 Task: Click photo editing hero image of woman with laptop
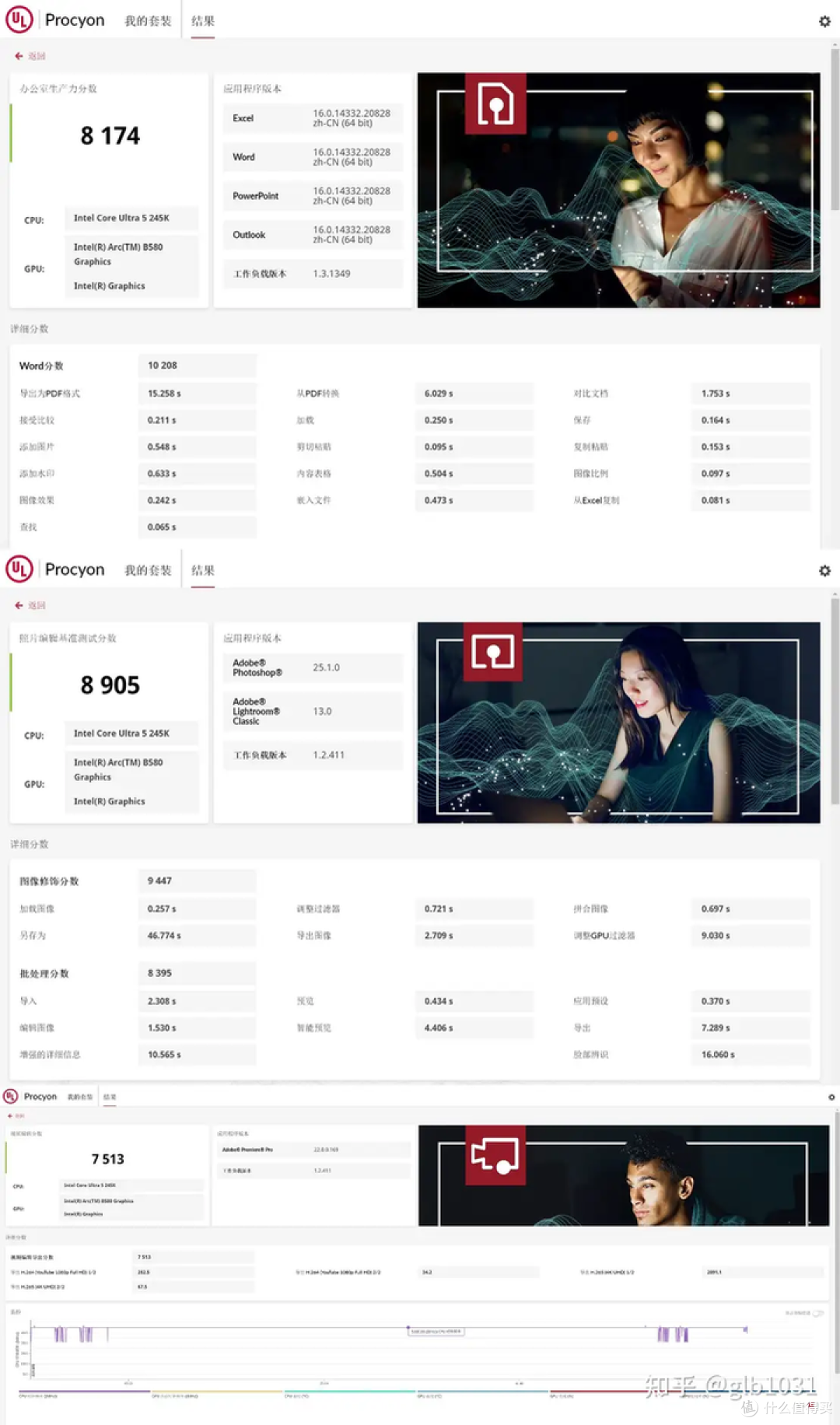(618, 723)
